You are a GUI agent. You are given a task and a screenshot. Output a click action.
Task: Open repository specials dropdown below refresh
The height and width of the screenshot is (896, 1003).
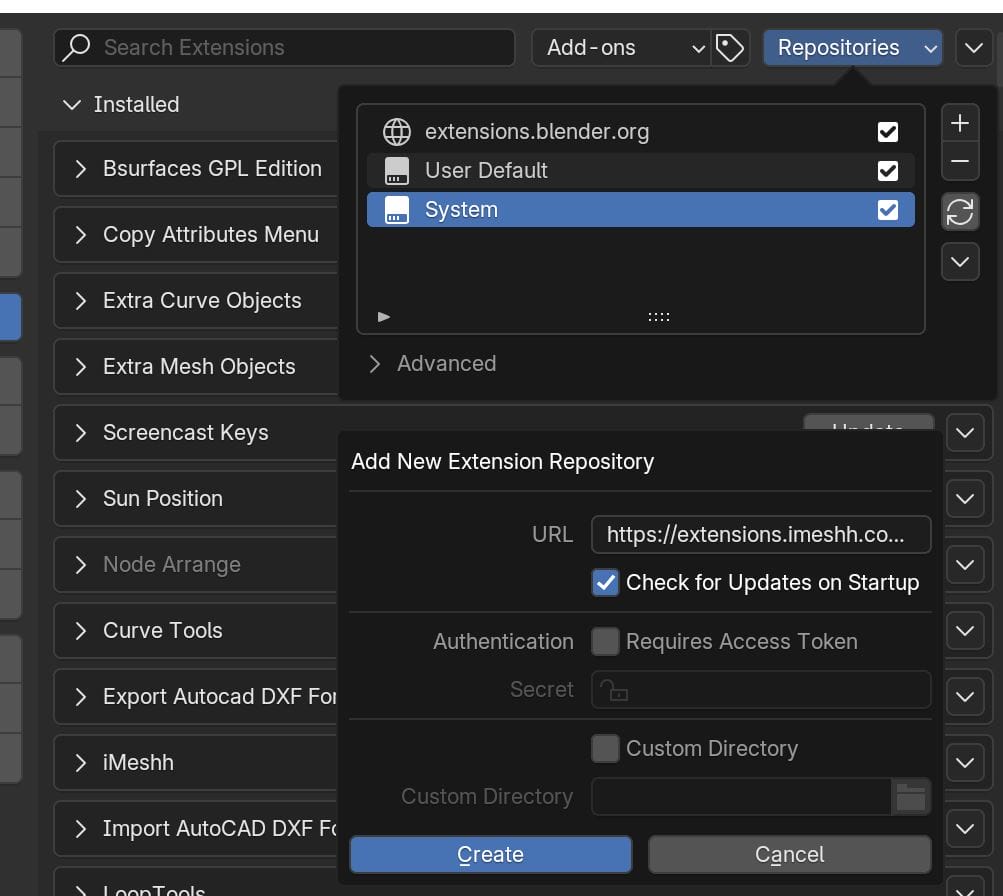960,262
